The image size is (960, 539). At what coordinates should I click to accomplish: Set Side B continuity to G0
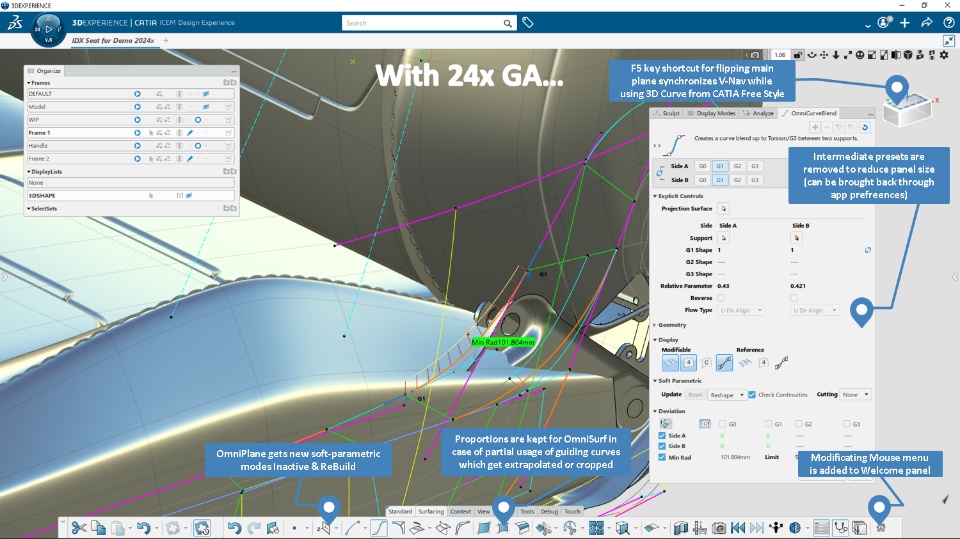point(702,180)
